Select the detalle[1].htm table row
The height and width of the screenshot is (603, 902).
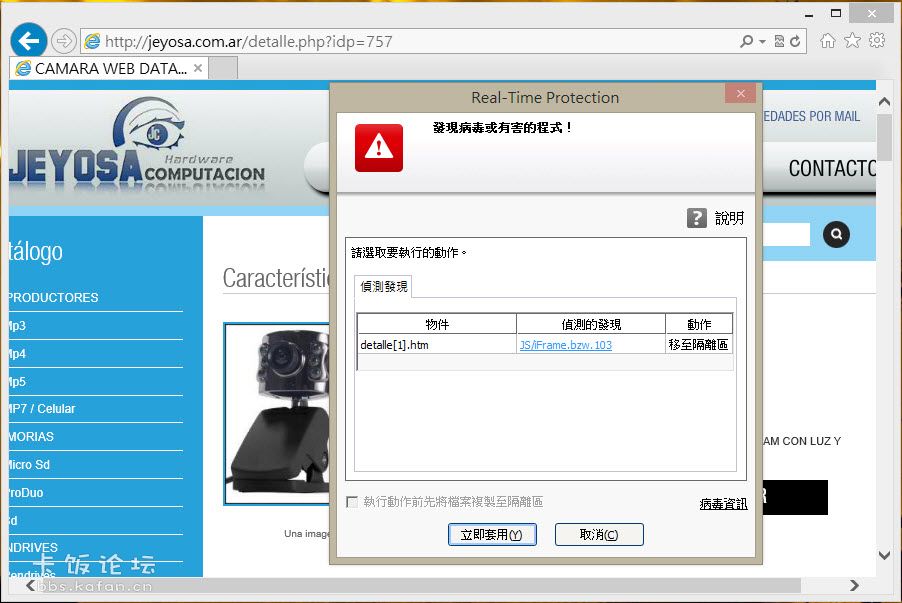click(x=545, y=345)
